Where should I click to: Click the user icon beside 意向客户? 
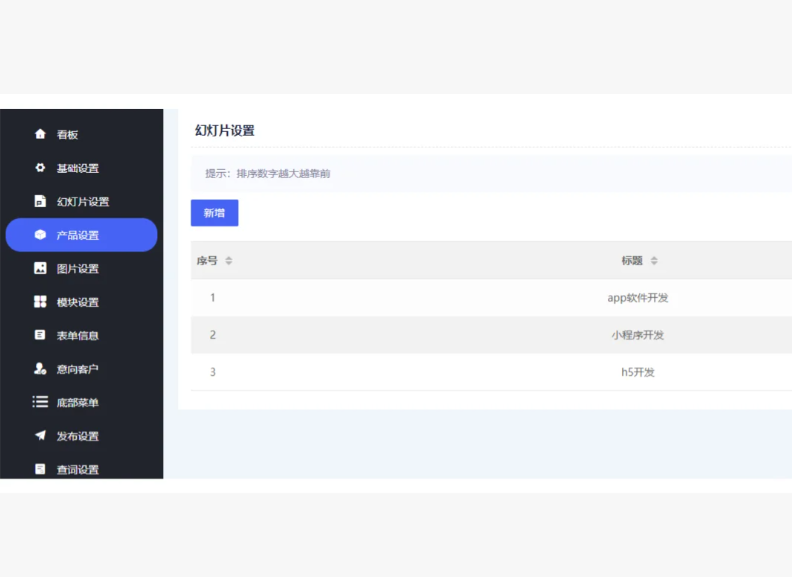pyautogui.click(x=40, y=368)
